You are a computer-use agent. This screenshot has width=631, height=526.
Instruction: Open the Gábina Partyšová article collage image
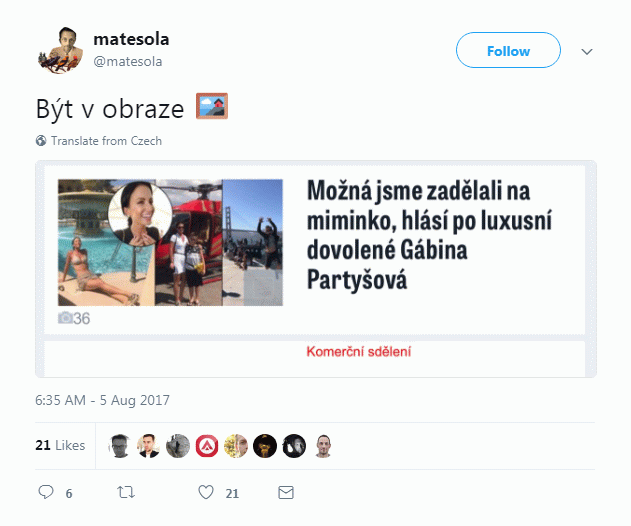point(170,242)
